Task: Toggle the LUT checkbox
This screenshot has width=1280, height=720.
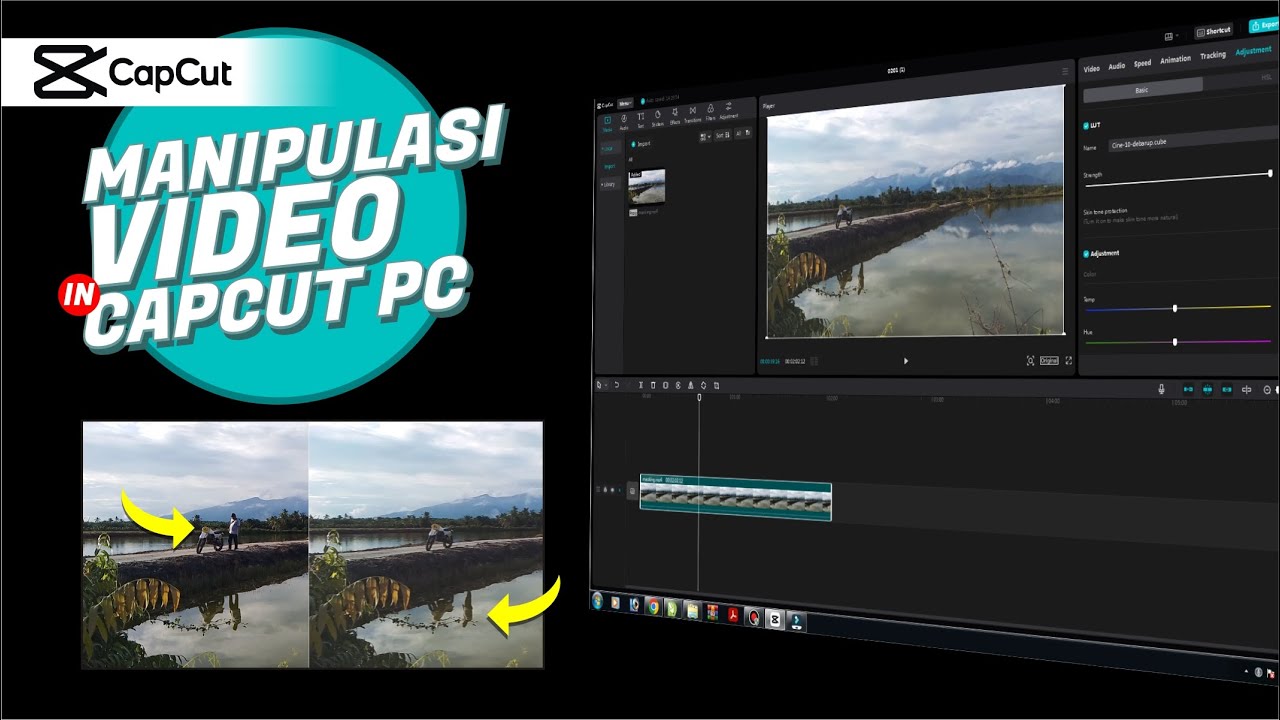Action: coord(1087,126)
